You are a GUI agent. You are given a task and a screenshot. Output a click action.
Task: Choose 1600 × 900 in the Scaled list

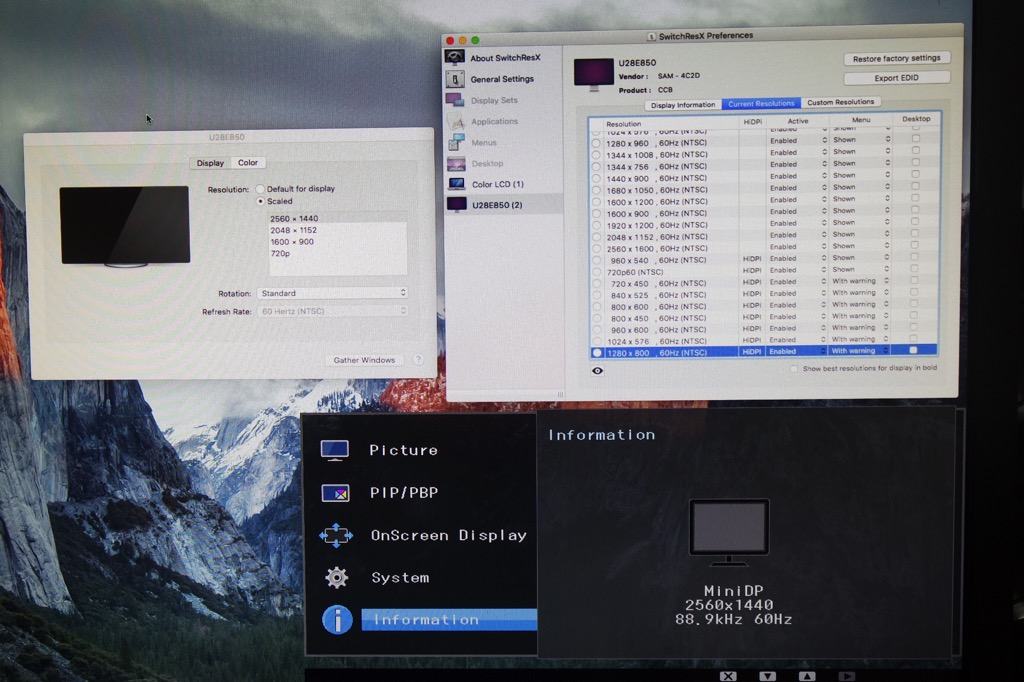tap(338, 242)
